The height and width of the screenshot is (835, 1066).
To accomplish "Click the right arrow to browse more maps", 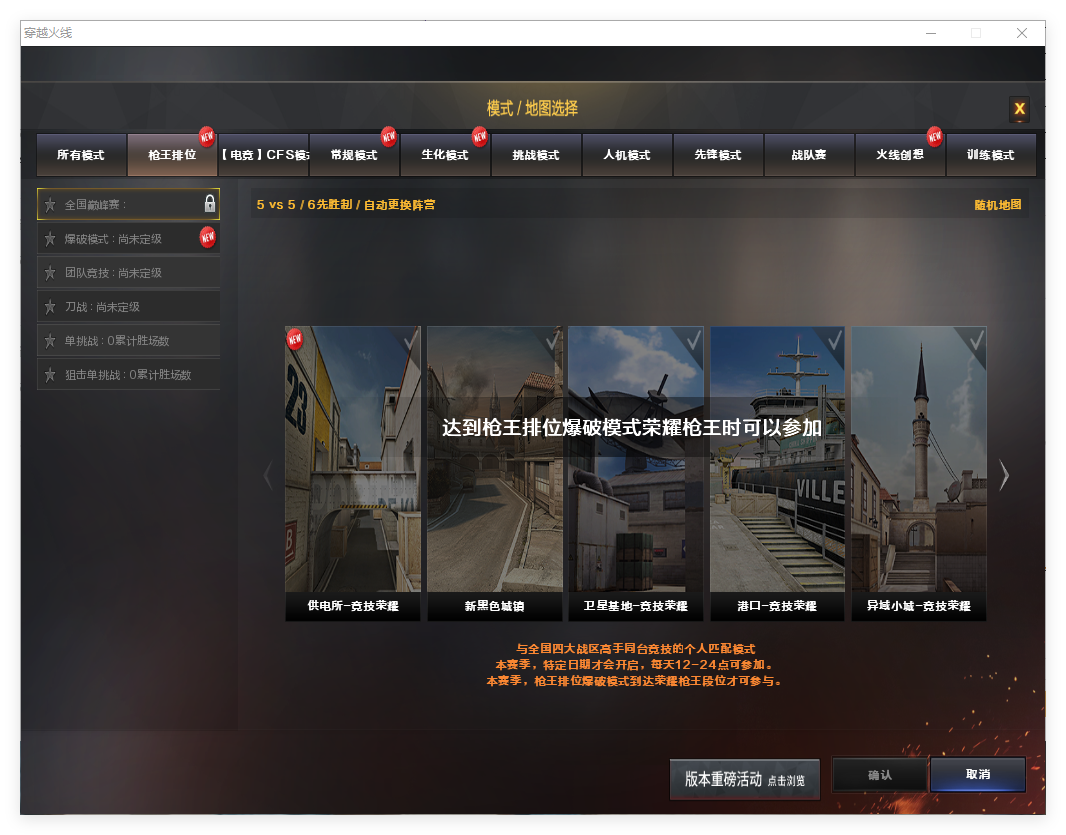I will tap(1003, 474).
